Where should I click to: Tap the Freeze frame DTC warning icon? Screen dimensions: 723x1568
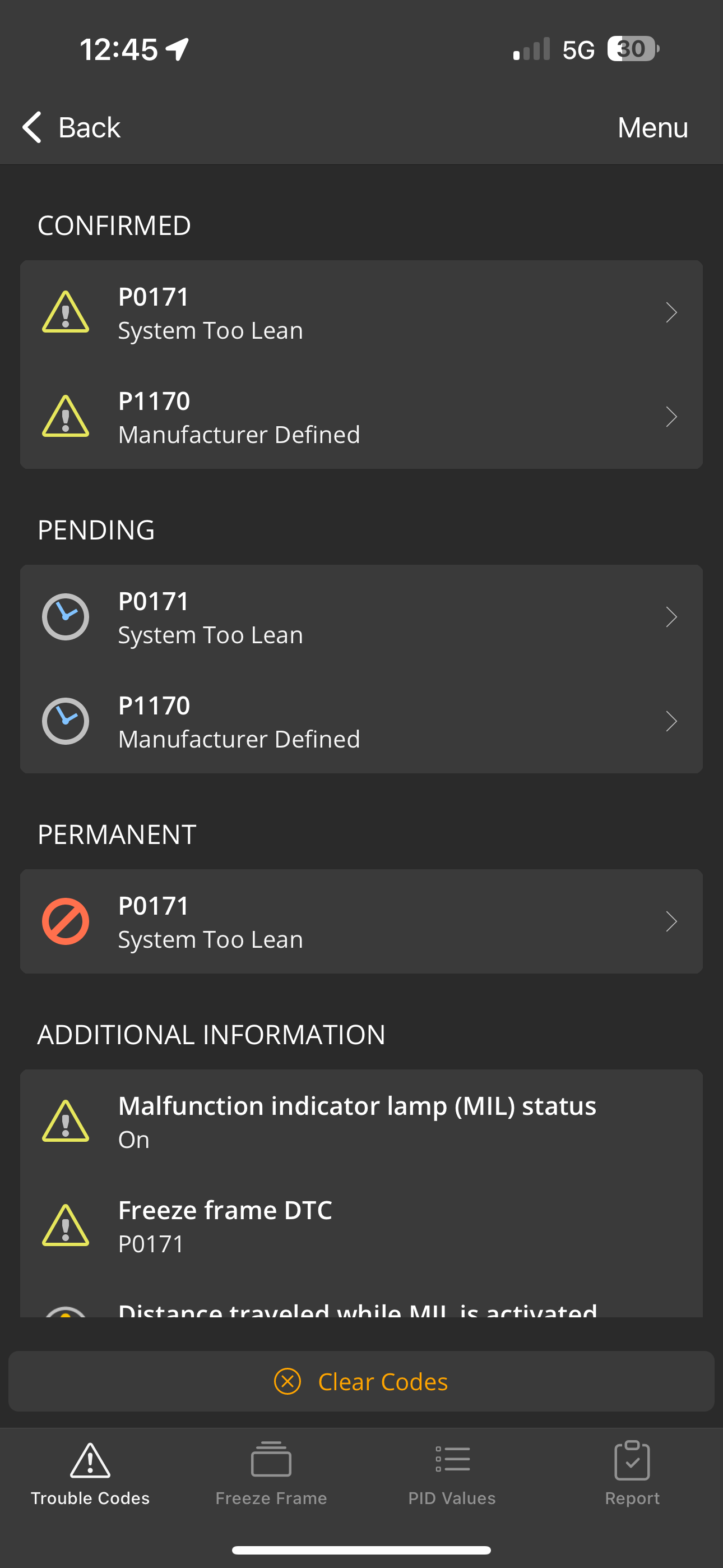click(x=66, y=1225)
